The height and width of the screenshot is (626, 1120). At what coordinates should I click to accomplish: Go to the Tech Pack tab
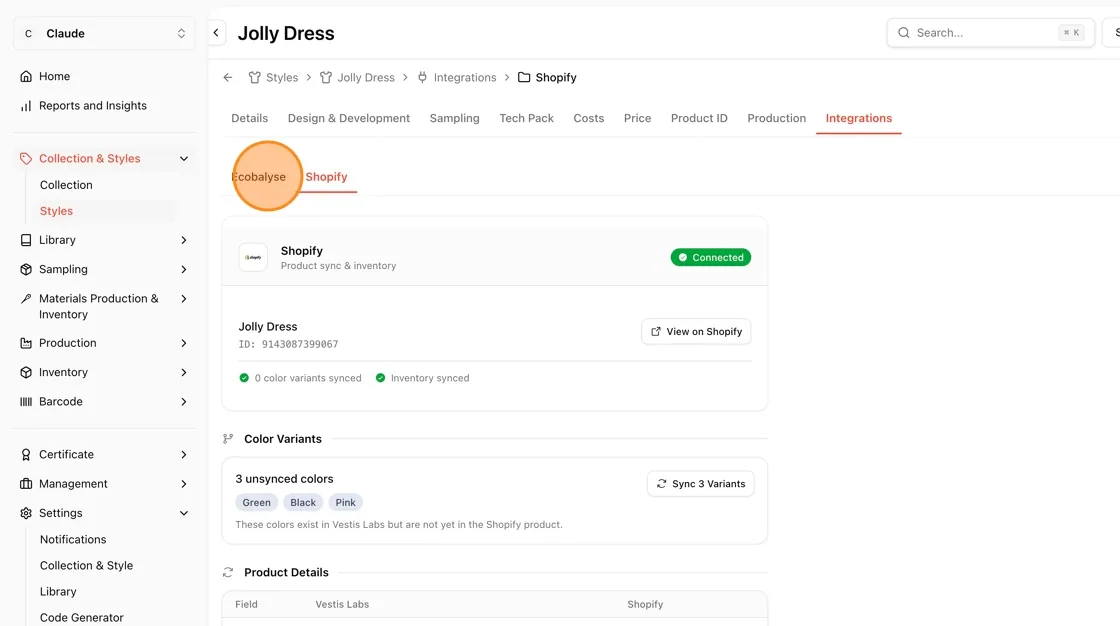[526, 118]
